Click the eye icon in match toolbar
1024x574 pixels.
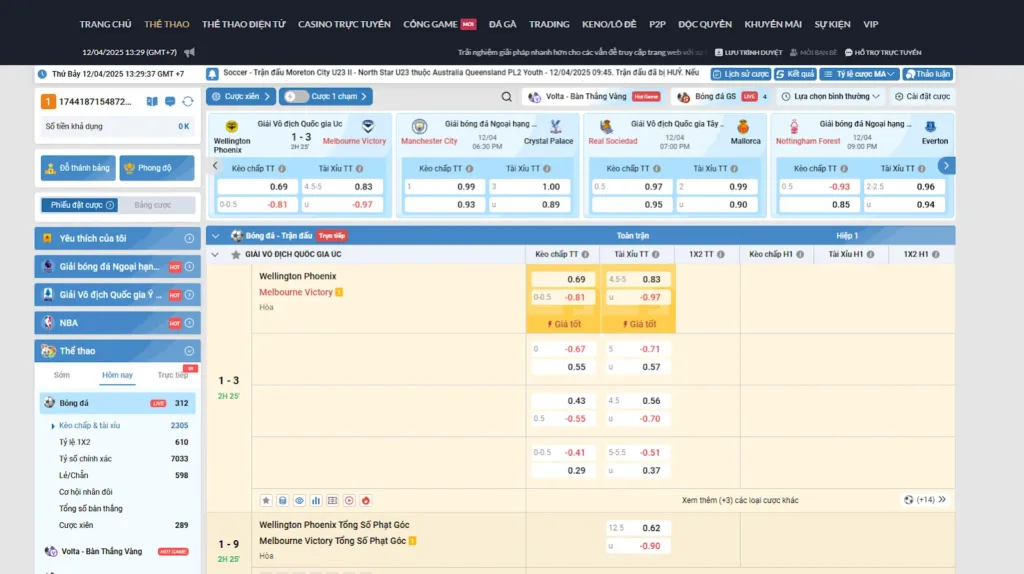tap(299, 500)
